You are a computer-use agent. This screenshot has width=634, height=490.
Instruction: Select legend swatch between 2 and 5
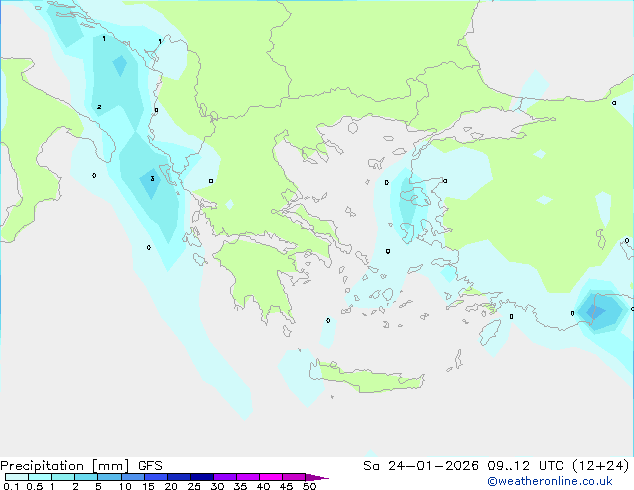pyautogui.click(x=86, y=477)
